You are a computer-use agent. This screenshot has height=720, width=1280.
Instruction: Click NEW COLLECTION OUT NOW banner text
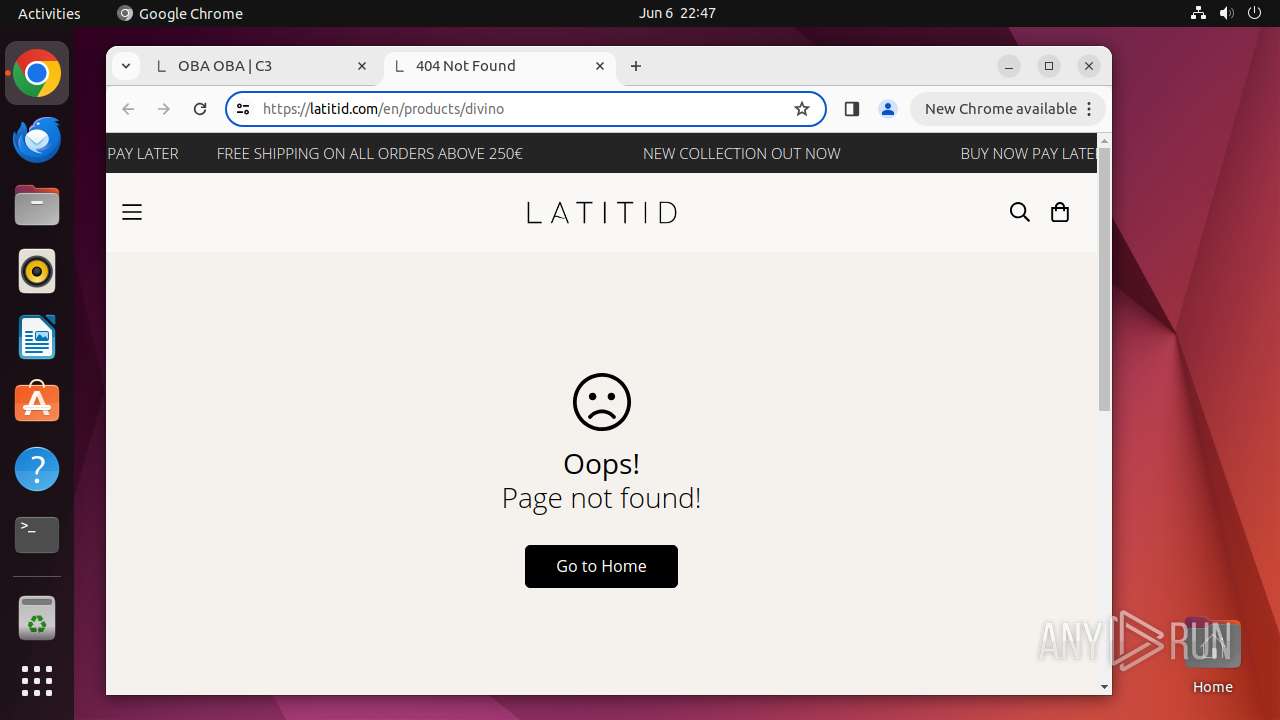pos(742,153)
